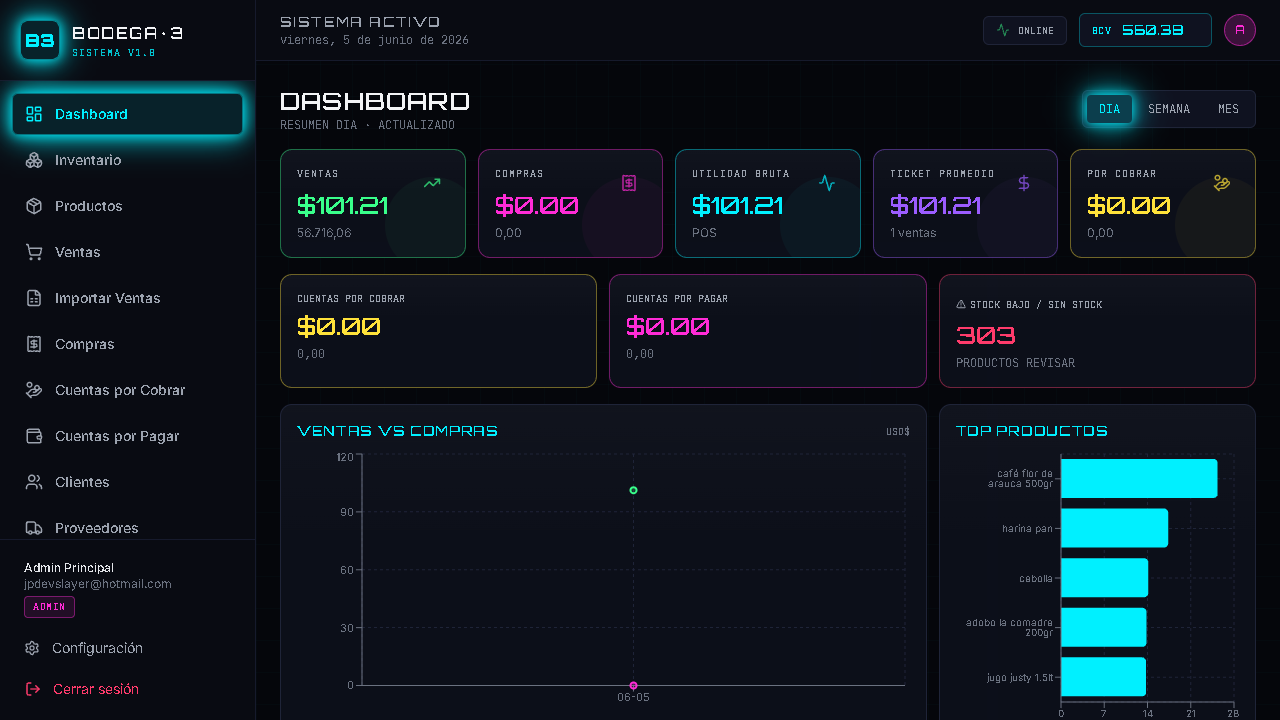The width and height of the screenshot is (1280, 720).
Task: Open the Proveedores section
Action: (x=127, y=527)
